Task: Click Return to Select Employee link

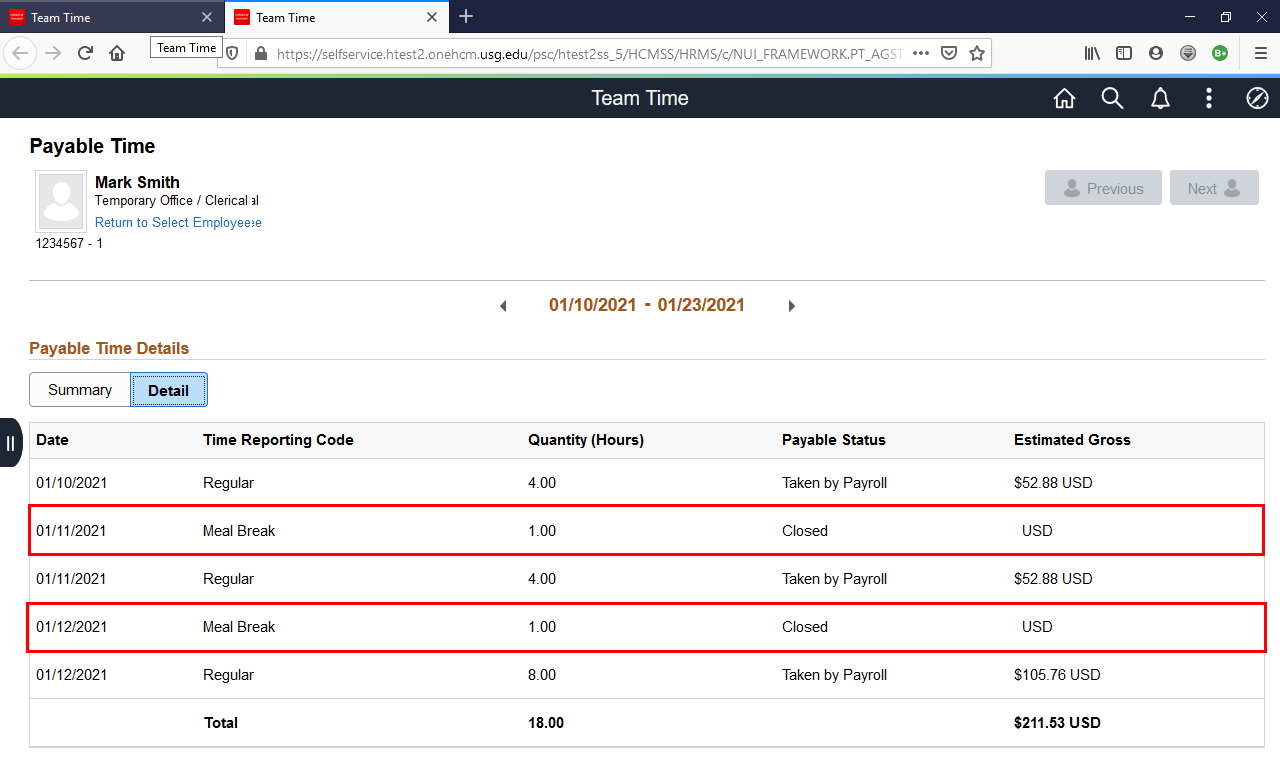Action: (x=177, y=223)
